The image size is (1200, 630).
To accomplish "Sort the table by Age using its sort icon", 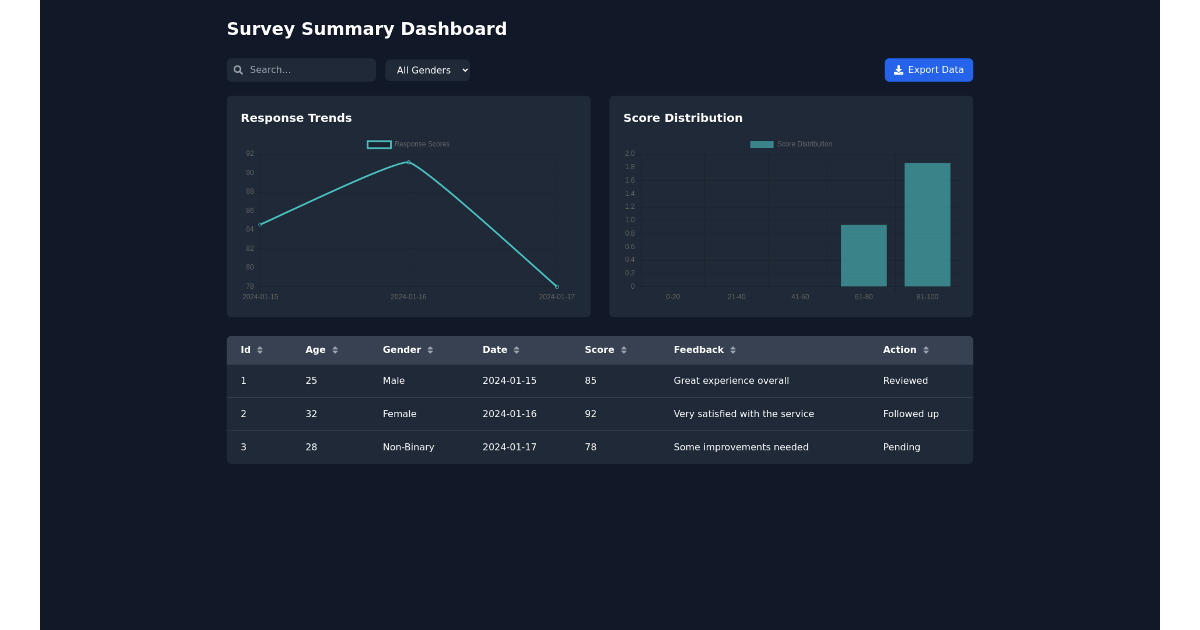I will [334, 350].
